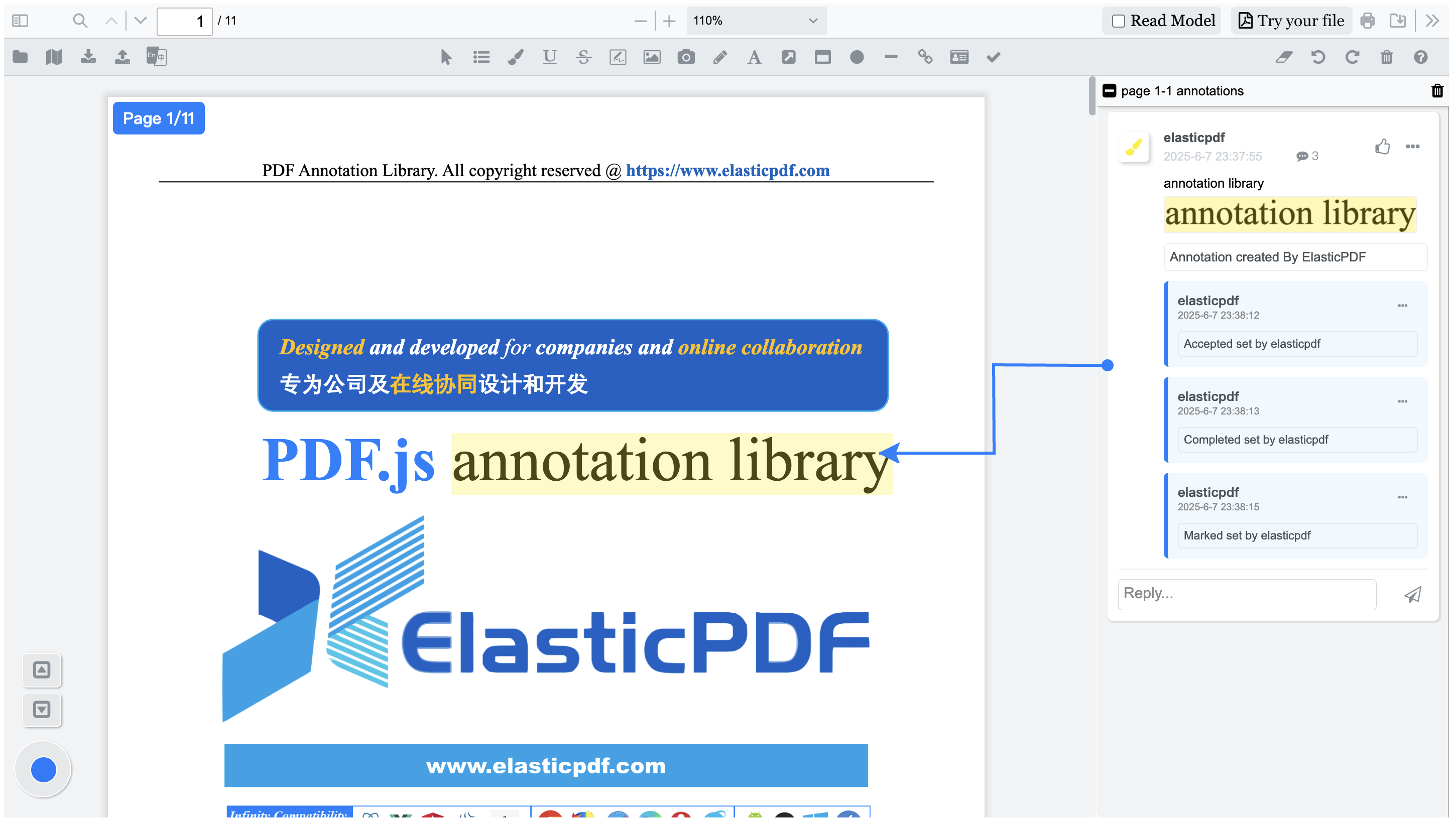This screenshot has width=1456, height=825.
Task: Select the text annotation tool
Action: point(754,57)
